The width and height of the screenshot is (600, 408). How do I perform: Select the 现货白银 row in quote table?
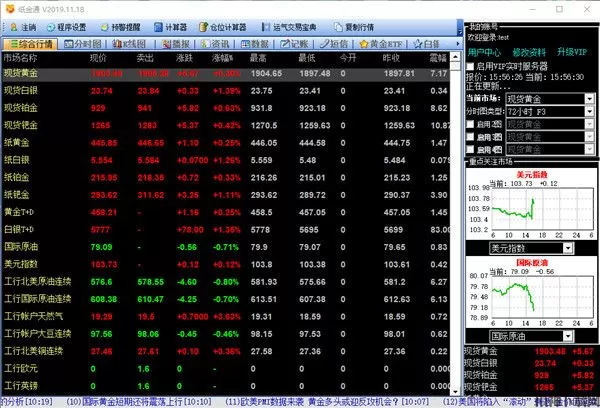point(226,91)
